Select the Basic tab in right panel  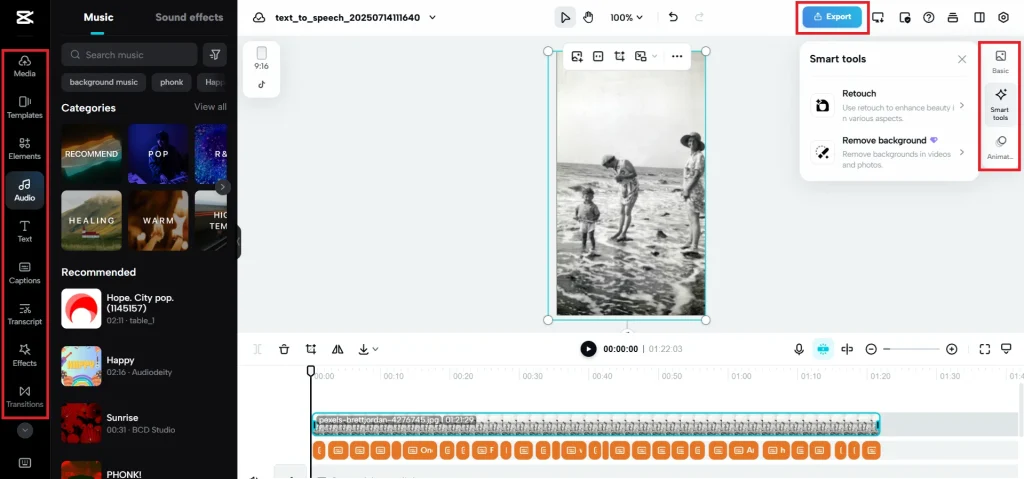[1000, 62]
